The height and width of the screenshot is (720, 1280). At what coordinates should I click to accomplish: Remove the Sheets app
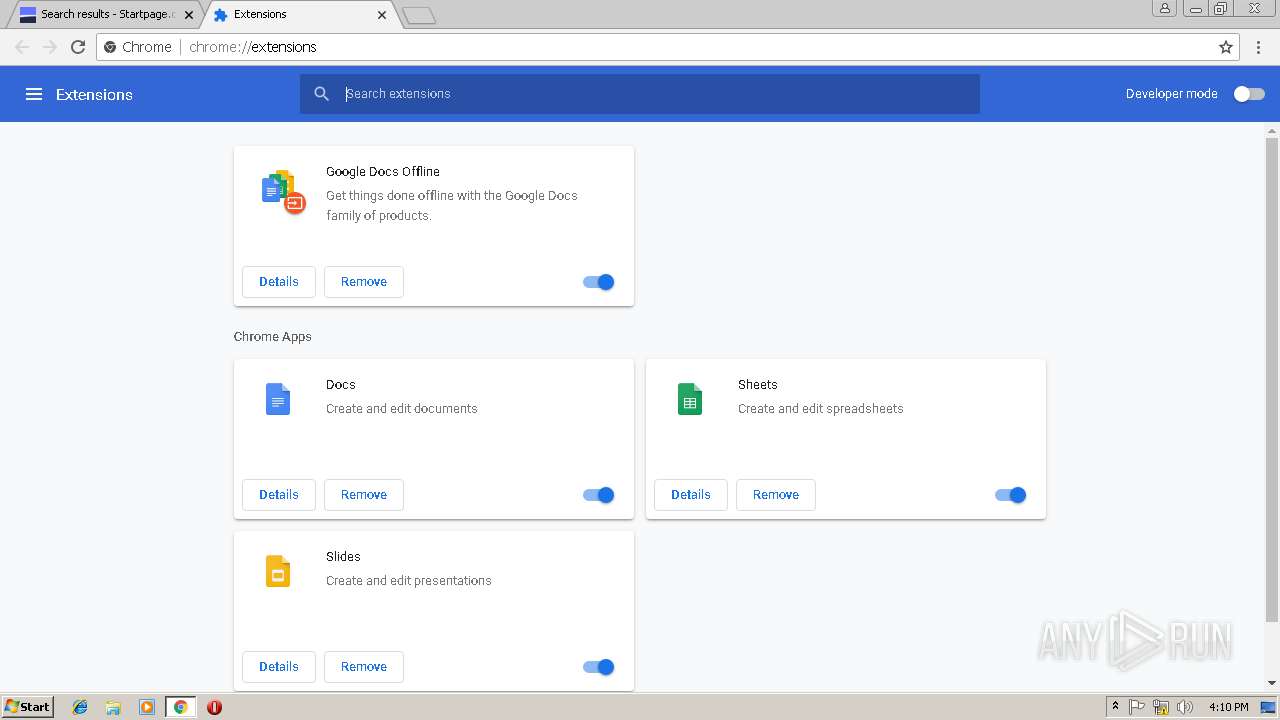[776, 495]
